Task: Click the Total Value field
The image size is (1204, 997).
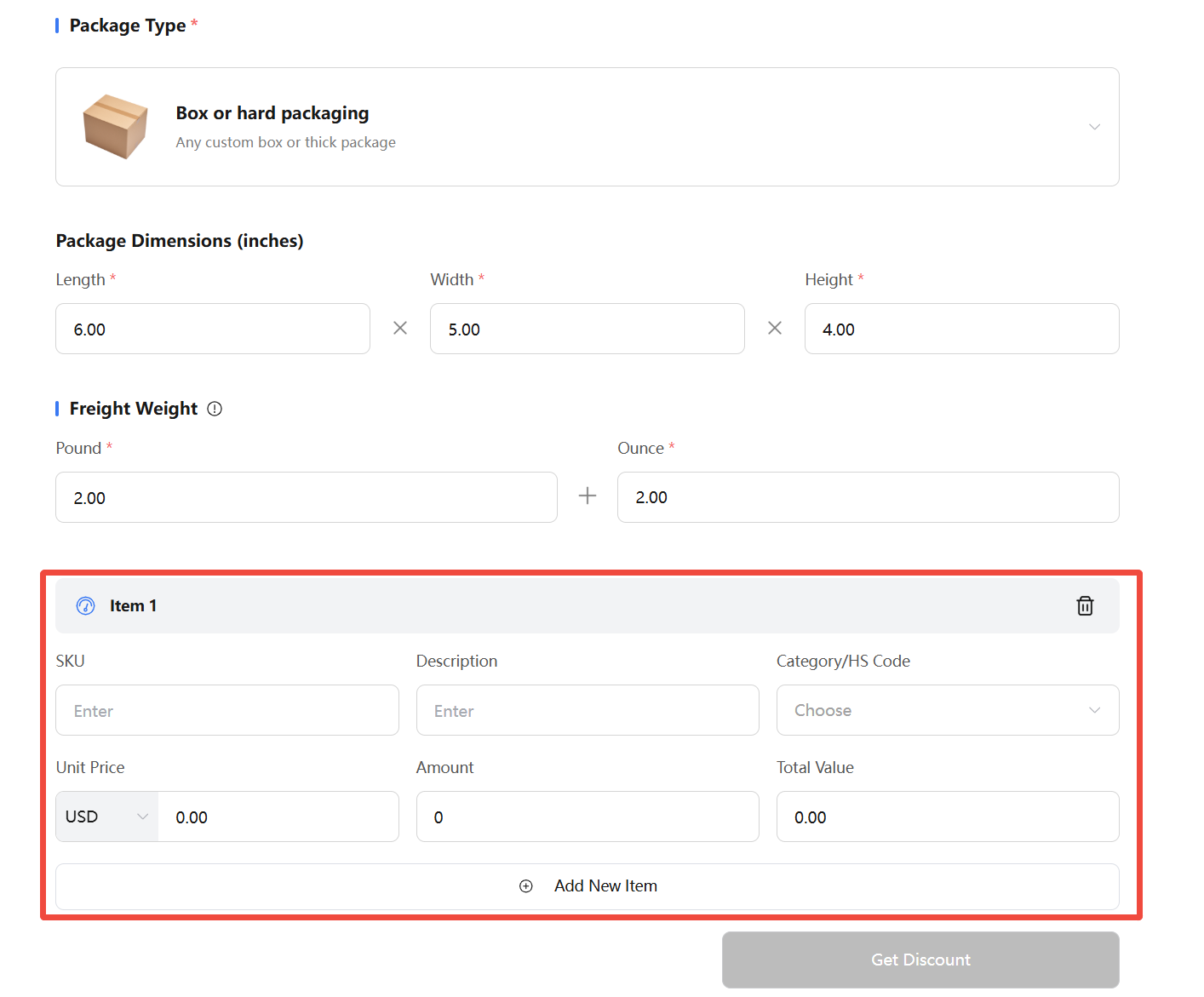Action: pos(947,817)
